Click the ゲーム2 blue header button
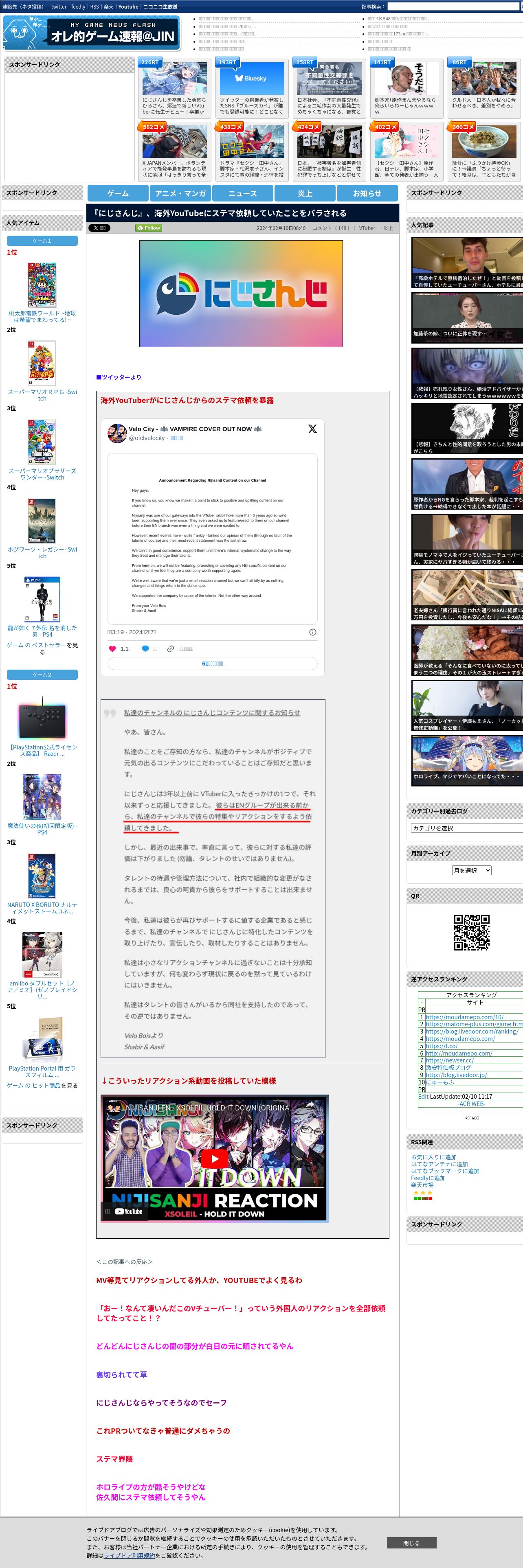This screenshot has height=1568, width=523. coord(42,675)
